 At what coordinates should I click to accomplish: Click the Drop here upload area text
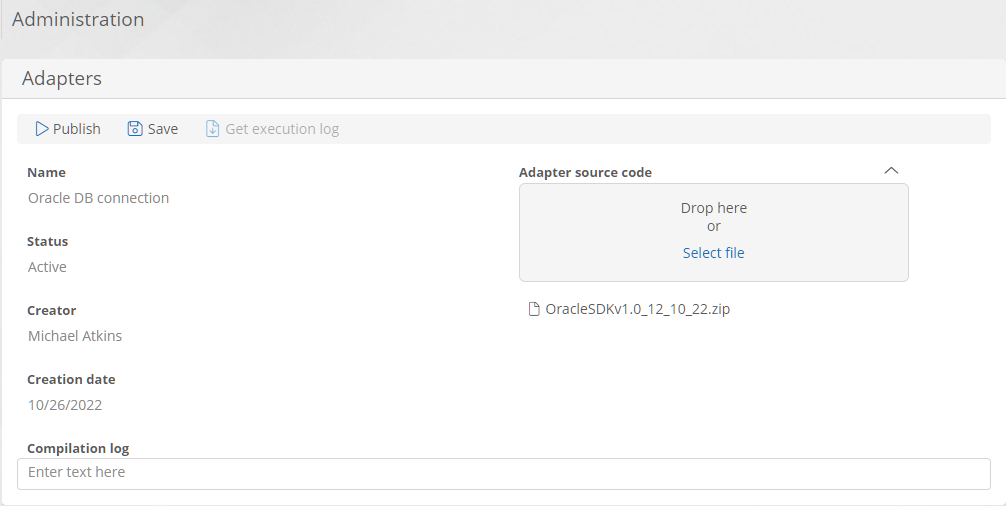point(713,208)
